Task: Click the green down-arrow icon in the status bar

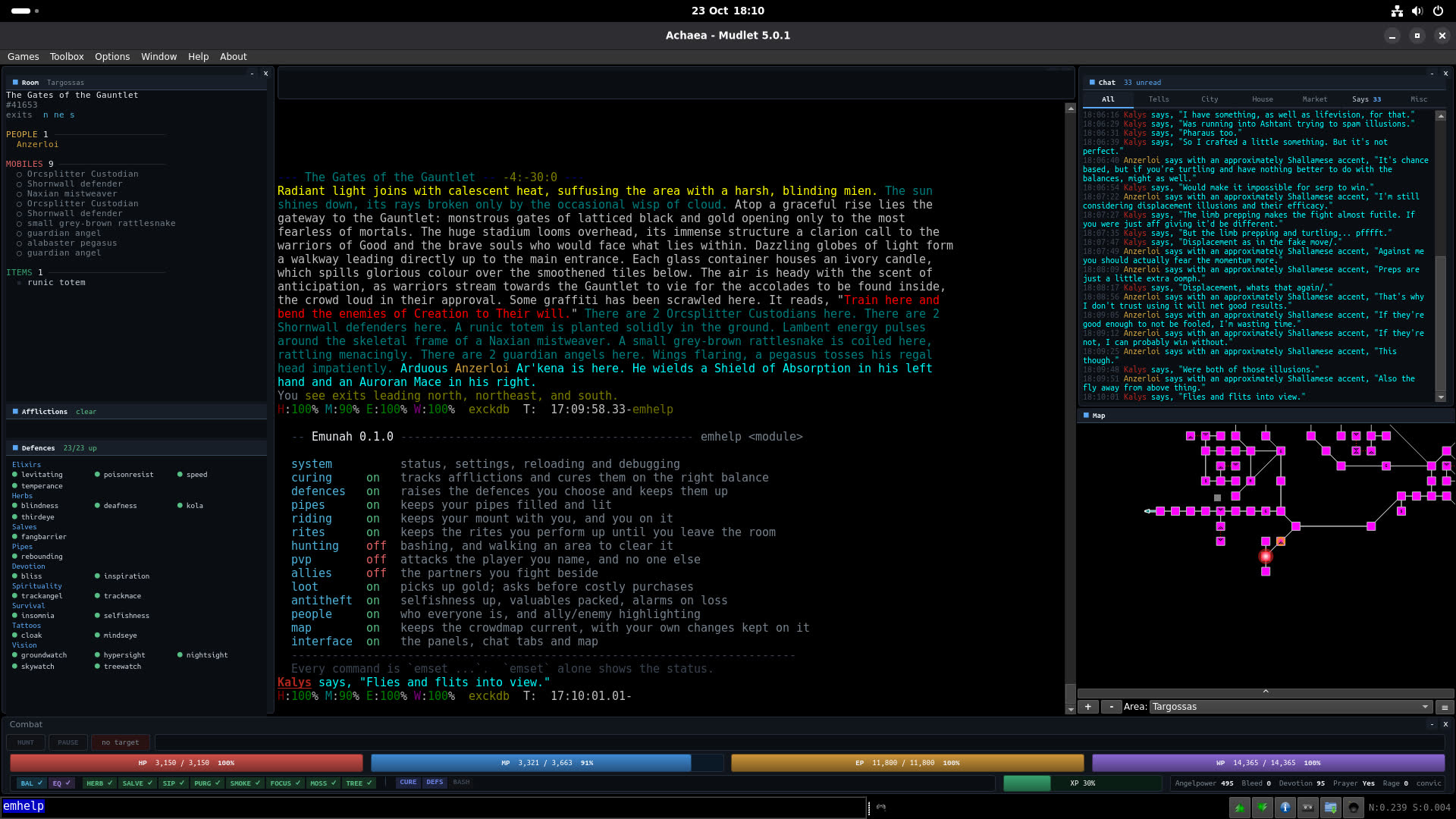Action: pos(1263,808)
